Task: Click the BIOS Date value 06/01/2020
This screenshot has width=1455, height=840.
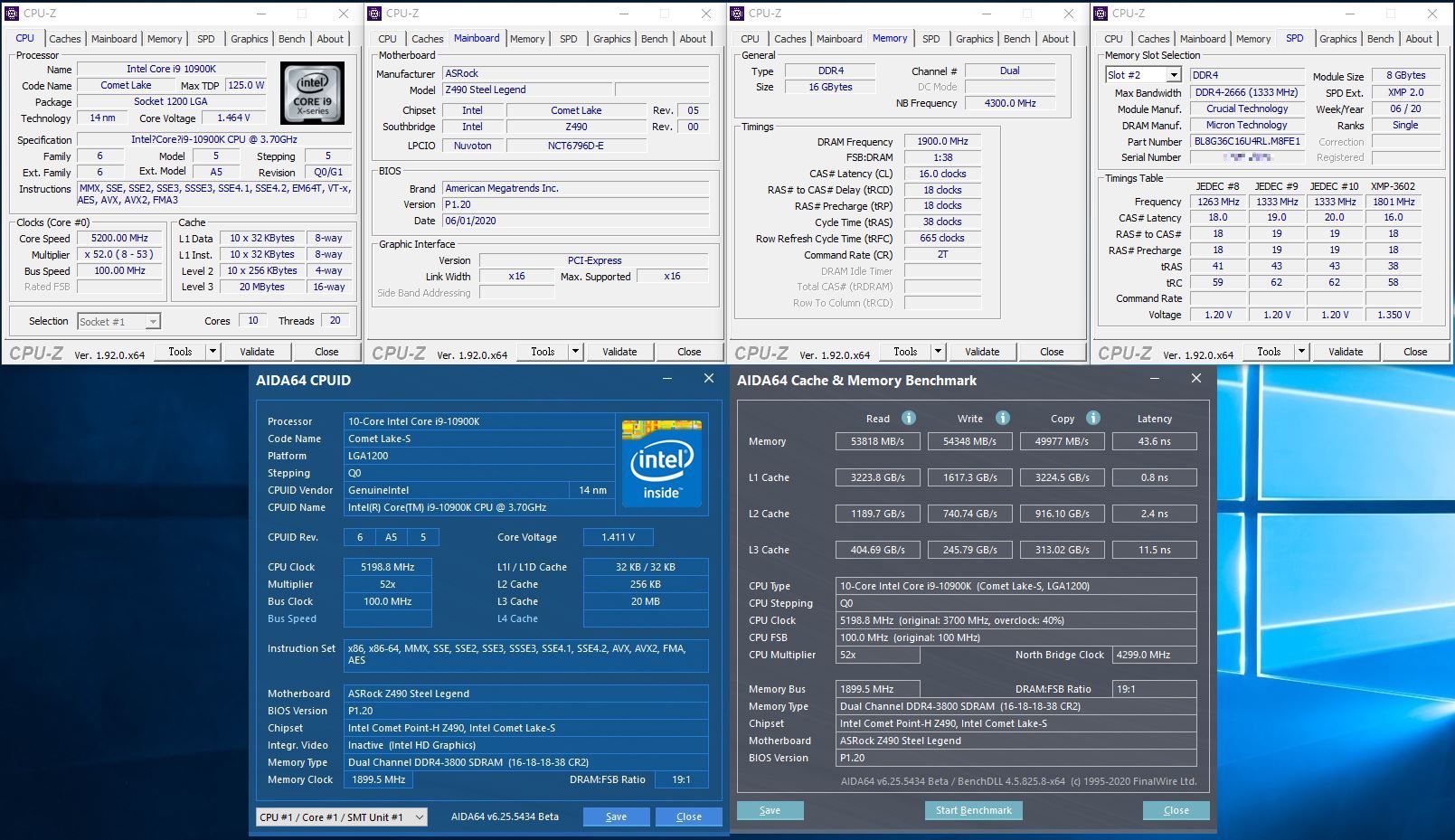Action: (x=576, y=221)
